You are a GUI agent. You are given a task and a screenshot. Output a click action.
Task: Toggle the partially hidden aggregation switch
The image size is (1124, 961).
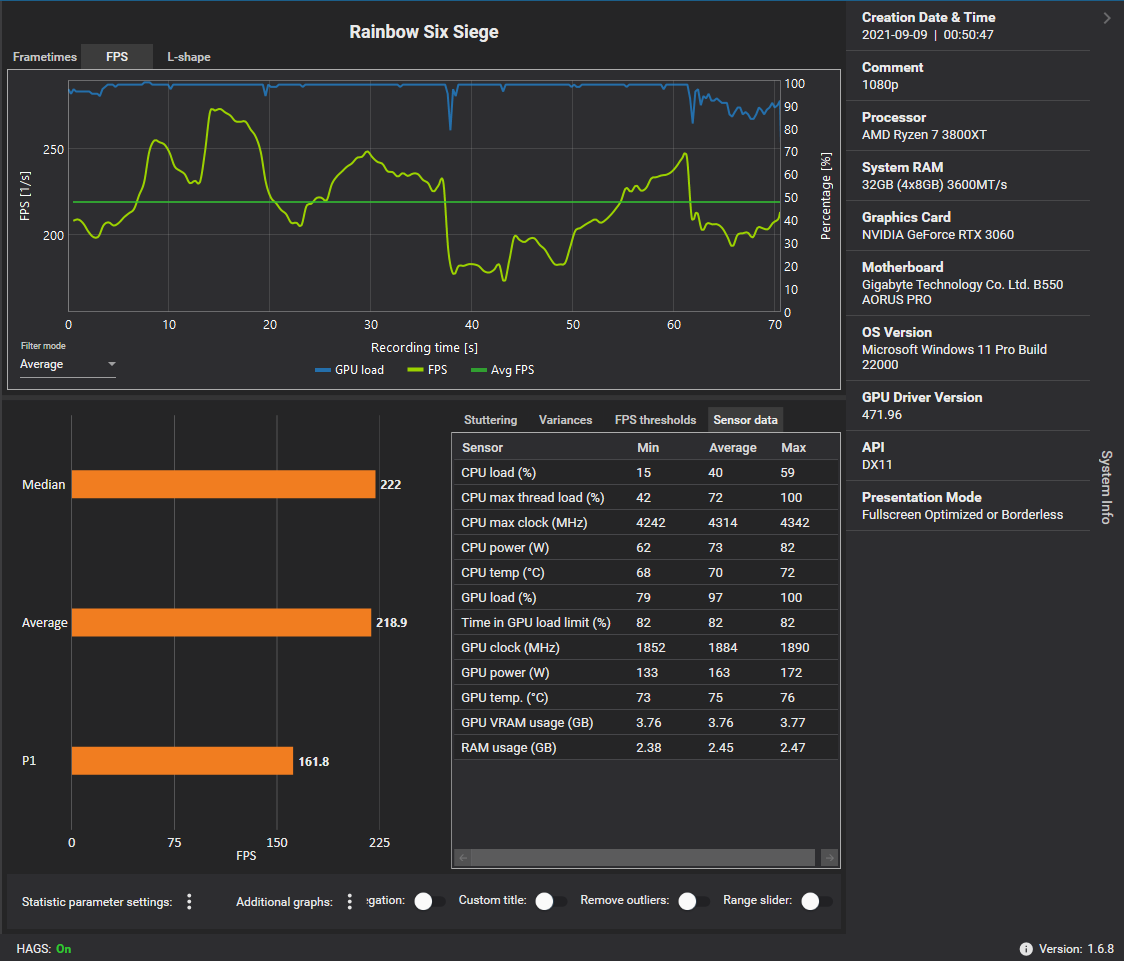430,901
